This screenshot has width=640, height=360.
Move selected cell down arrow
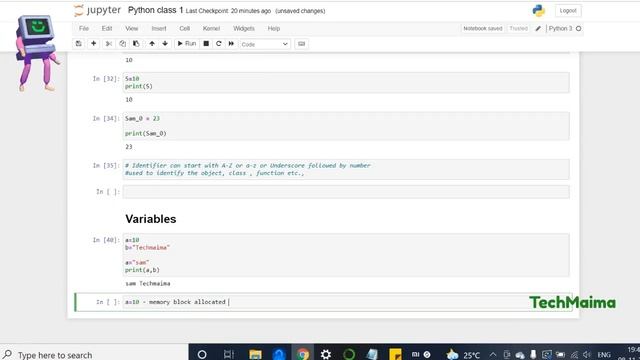(165, 44)
